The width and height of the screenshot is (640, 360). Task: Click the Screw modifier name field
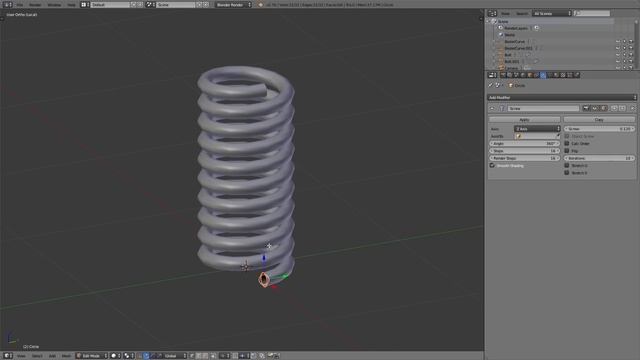(543, 108)
